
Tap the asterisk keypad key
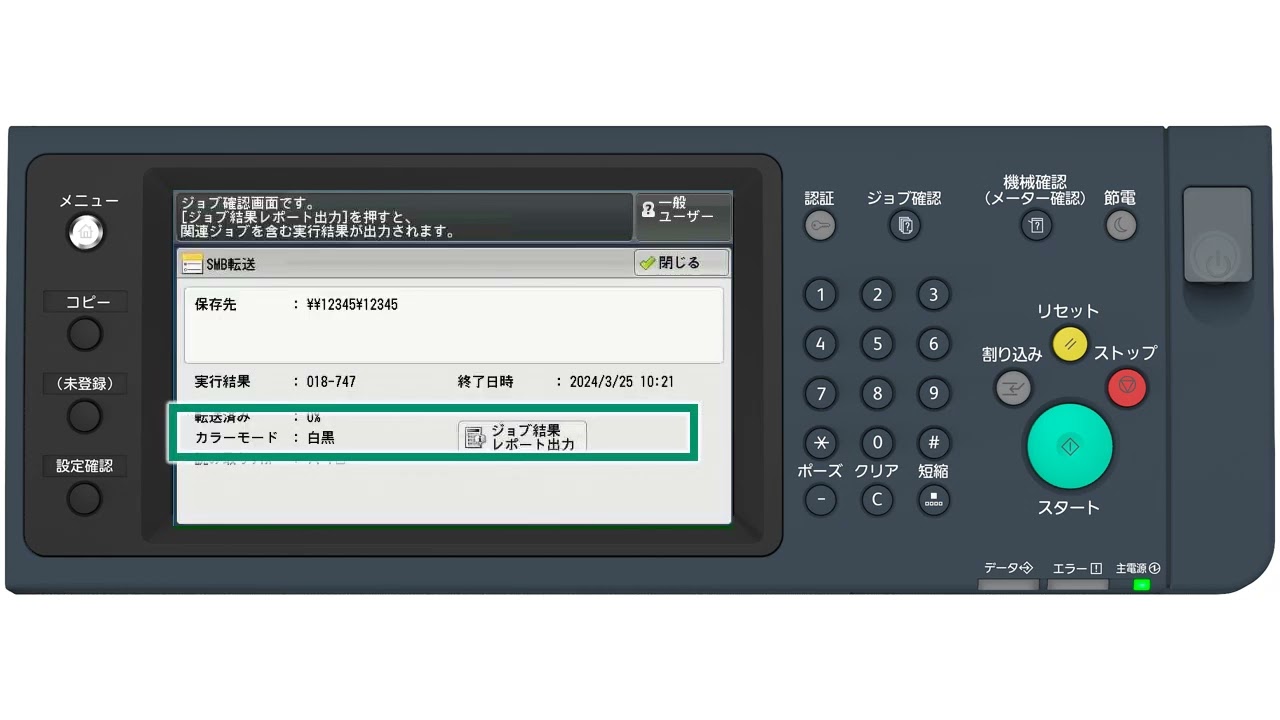(x=821, y=442)
